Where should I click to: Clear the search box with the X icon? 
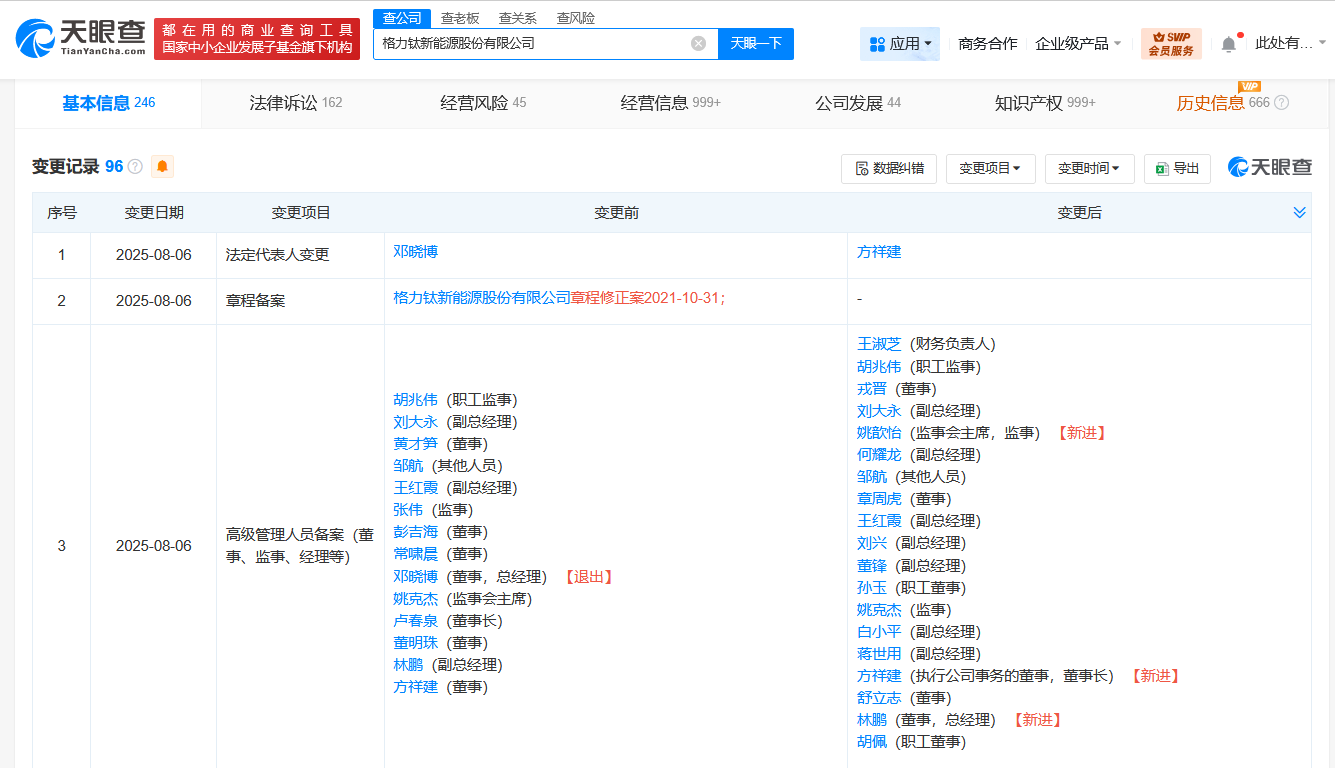point(698,43)
